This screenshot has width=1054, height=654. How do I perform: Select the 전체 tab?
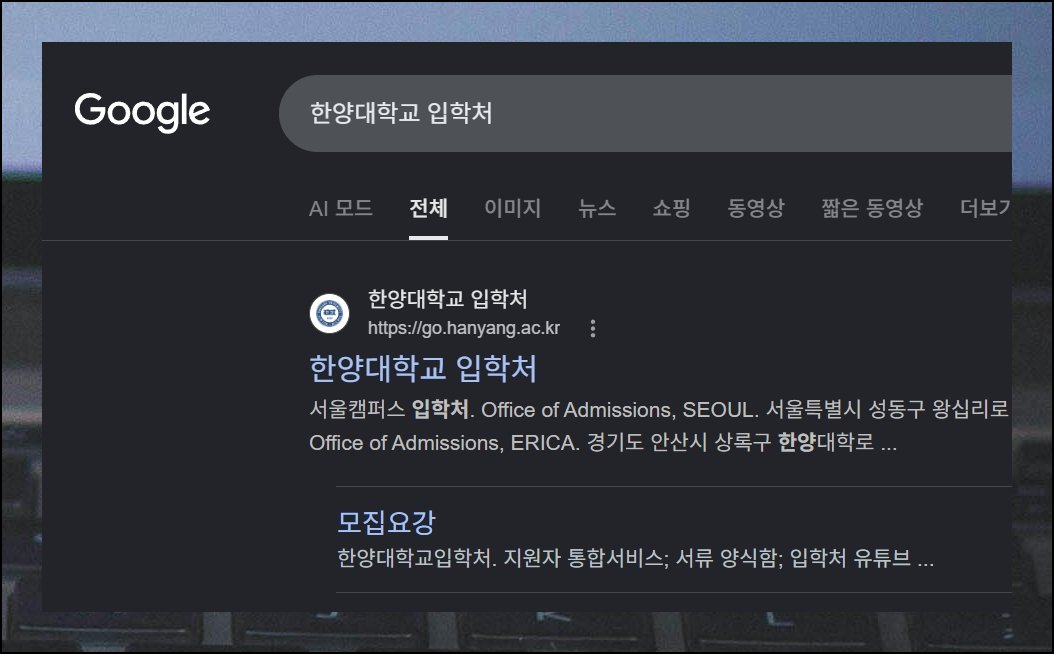click(x=428, y=208)
